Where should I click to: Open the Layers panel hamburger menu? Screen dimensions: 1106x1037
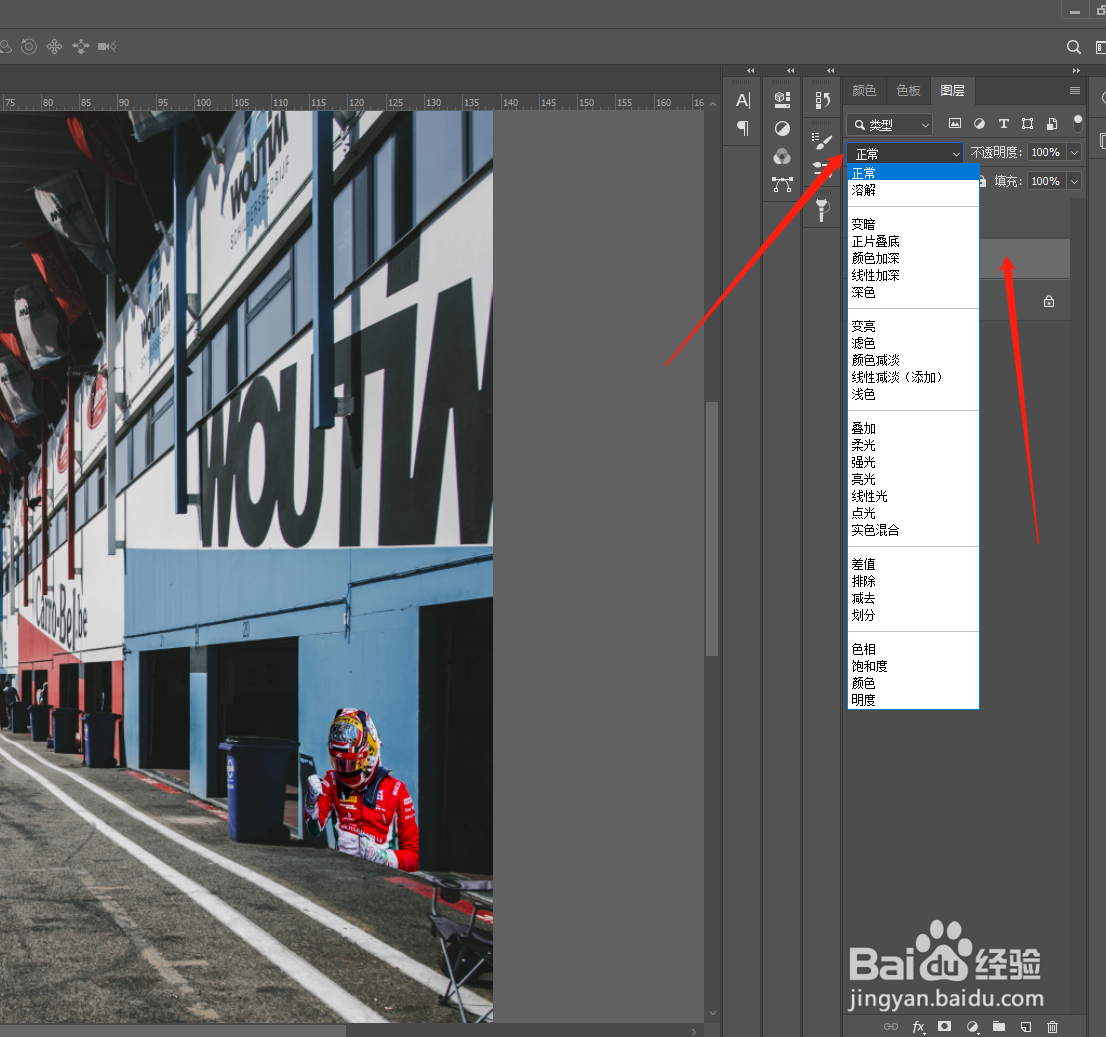1075,90
